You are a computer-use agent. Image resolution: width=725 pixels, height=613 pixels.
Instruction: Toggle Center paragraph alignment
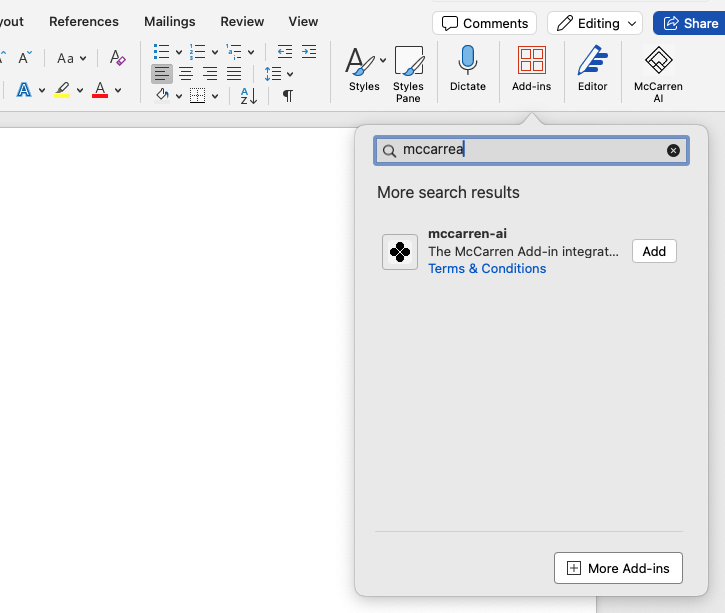(x=186, y=74)
